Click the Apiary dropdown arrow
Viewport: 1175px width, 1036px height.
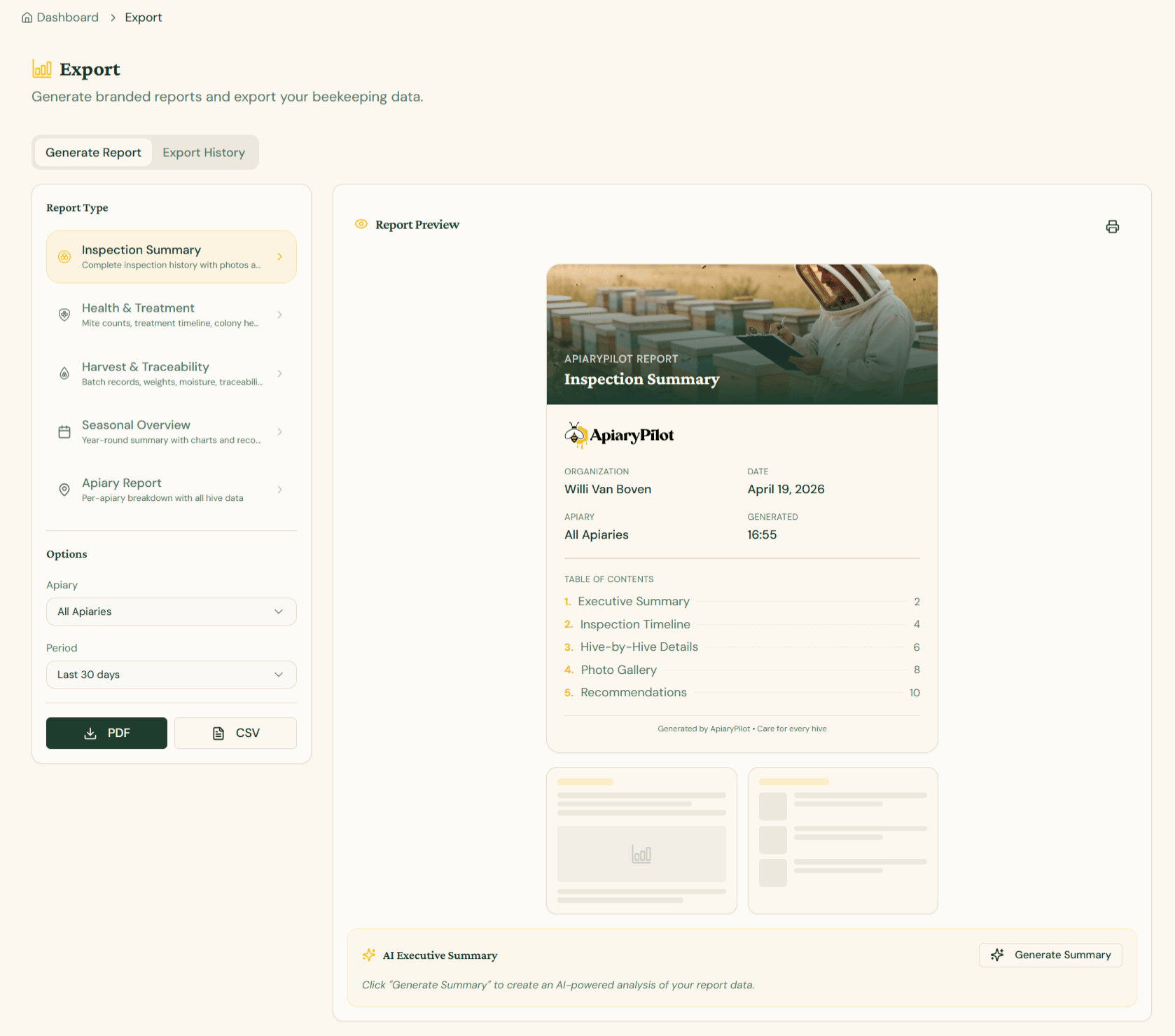(x=279, y=612)
